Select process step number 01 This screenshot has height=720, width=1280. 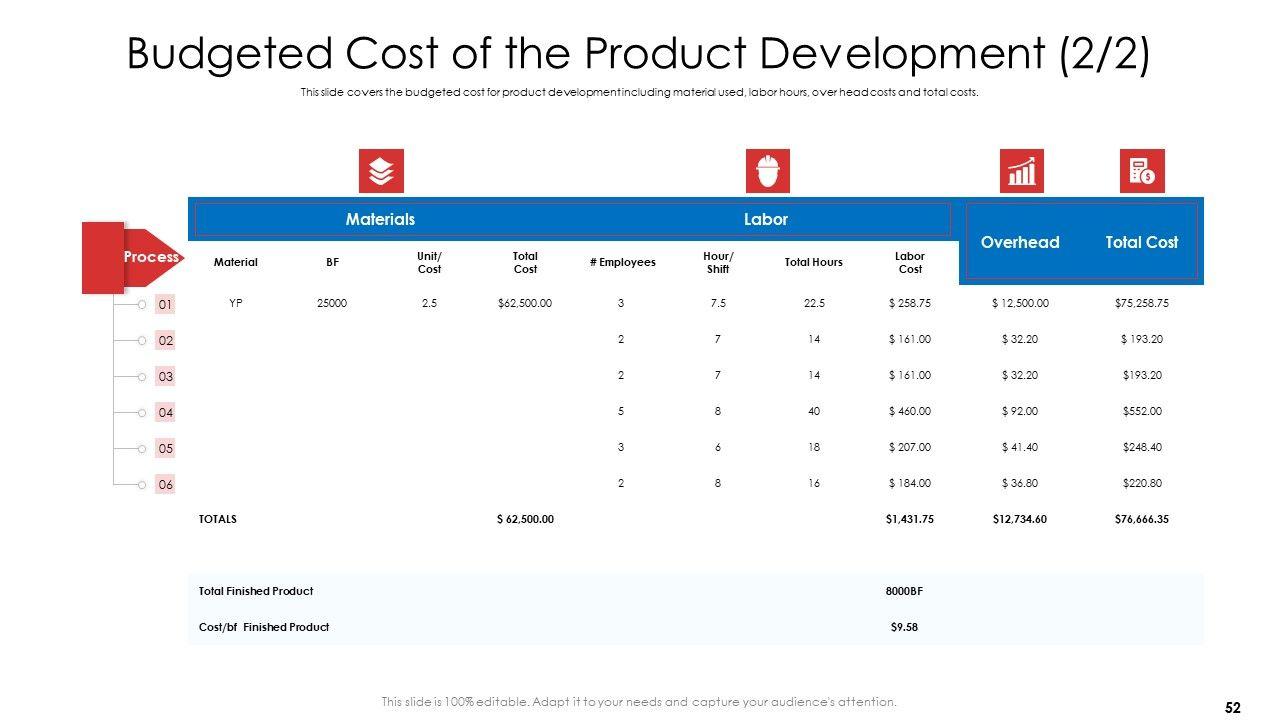point(165,304)
